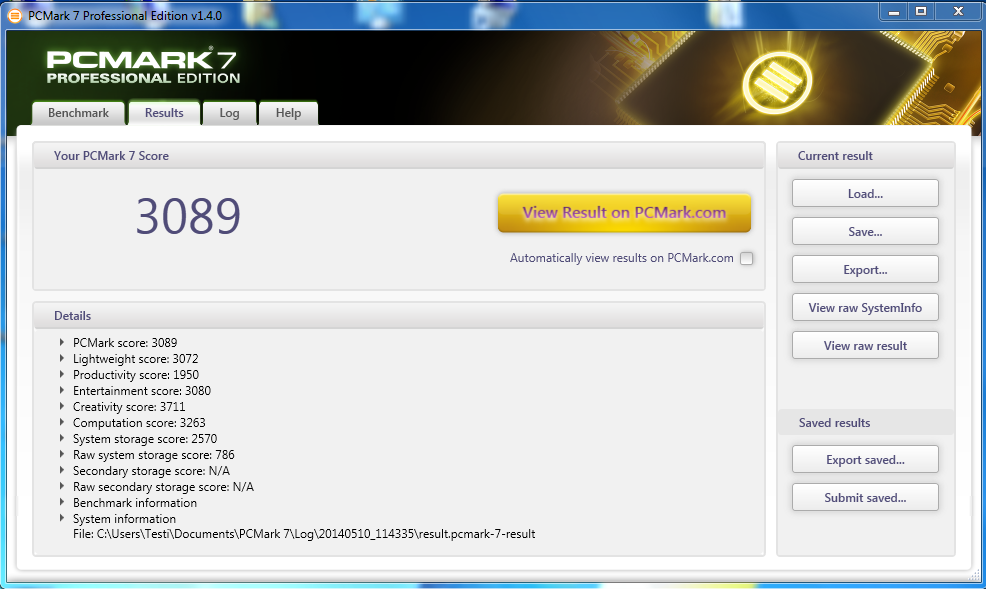
Task: Maximize the PCMark 7 window
Action: [921, 11]
